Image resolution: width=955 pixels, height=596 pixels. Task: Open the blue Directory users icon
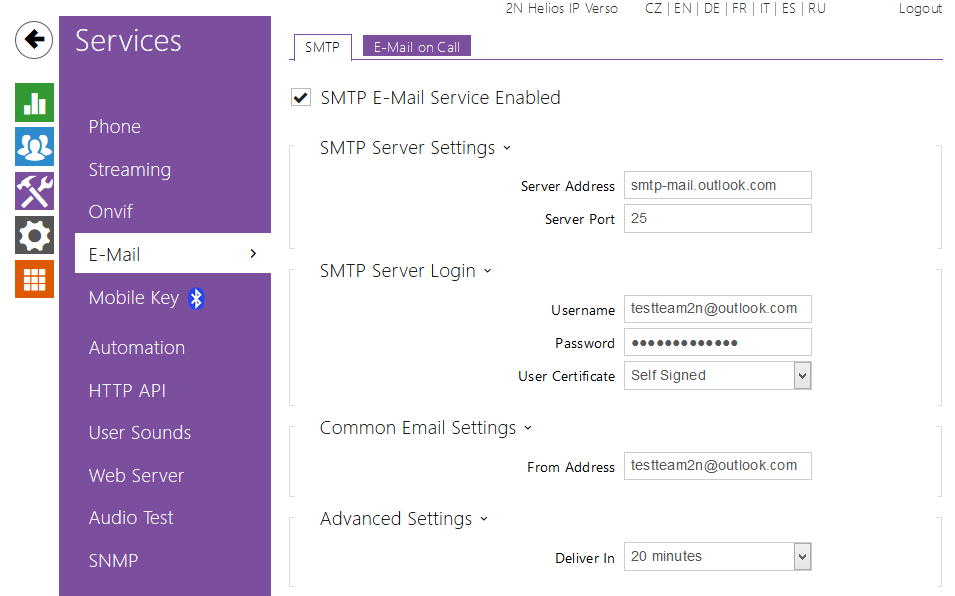coord(34,146)
